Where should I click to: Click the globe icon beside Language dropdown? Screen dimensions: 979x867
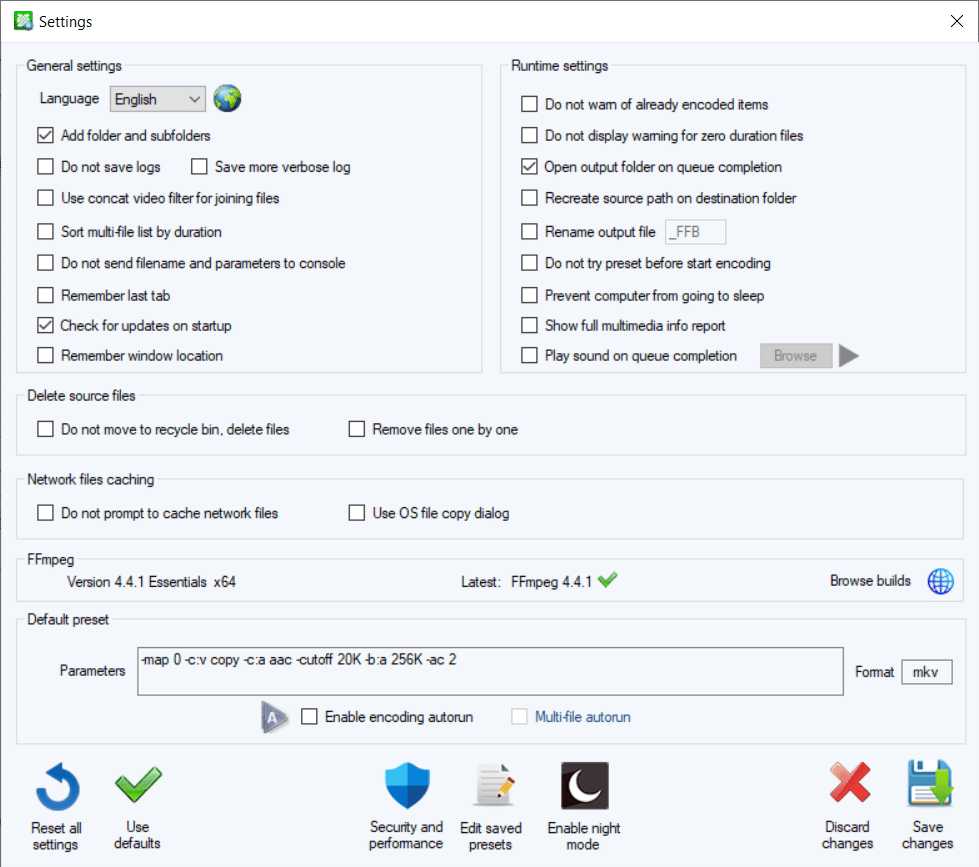click(x=228, y=98)
